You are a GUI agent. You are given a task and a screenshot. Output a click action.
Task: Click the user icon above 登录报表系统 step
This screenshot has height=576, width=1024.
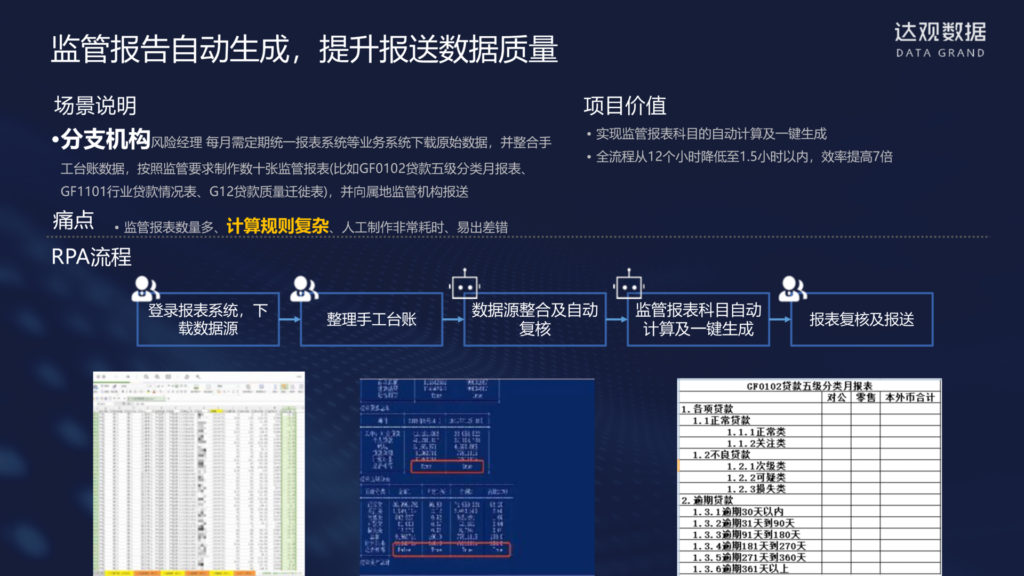[x=145, y=289]
